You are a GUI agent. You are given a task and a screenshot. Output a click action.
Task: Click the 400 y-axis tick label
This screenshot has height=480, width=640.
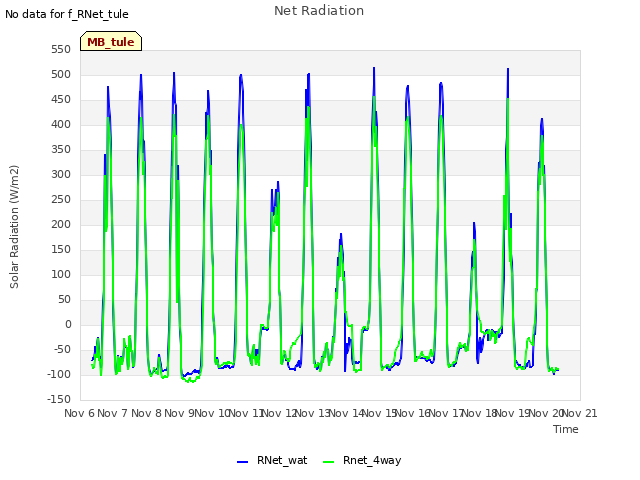(x=61, y=124)
